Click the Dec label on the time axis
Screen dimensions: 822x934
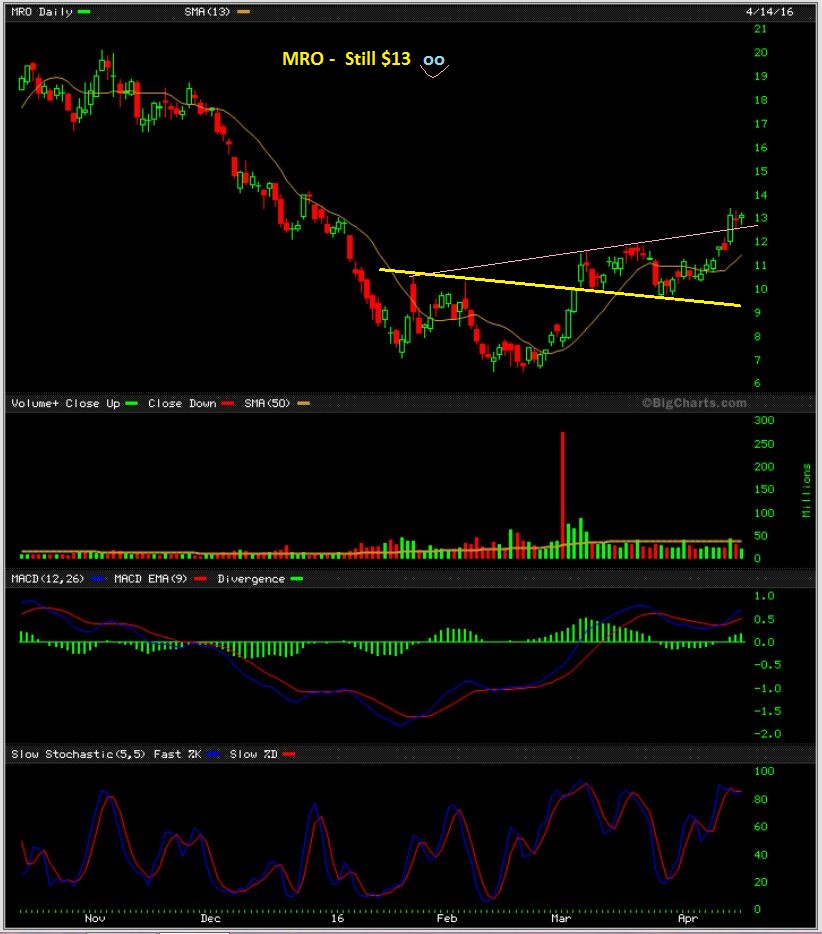coord(210,918)
